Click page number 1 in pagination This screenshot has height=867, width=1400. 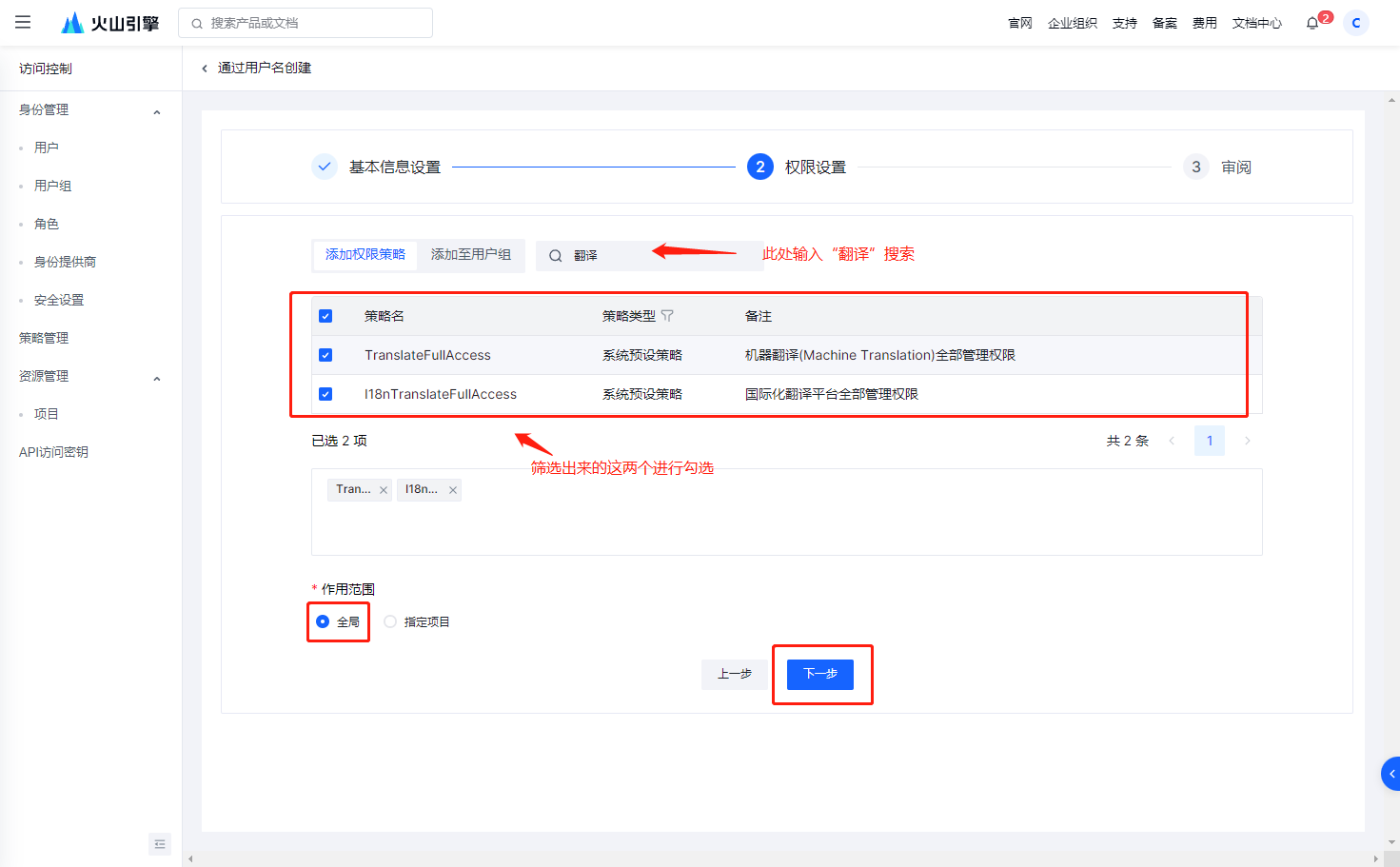(x=1210, y=441)
